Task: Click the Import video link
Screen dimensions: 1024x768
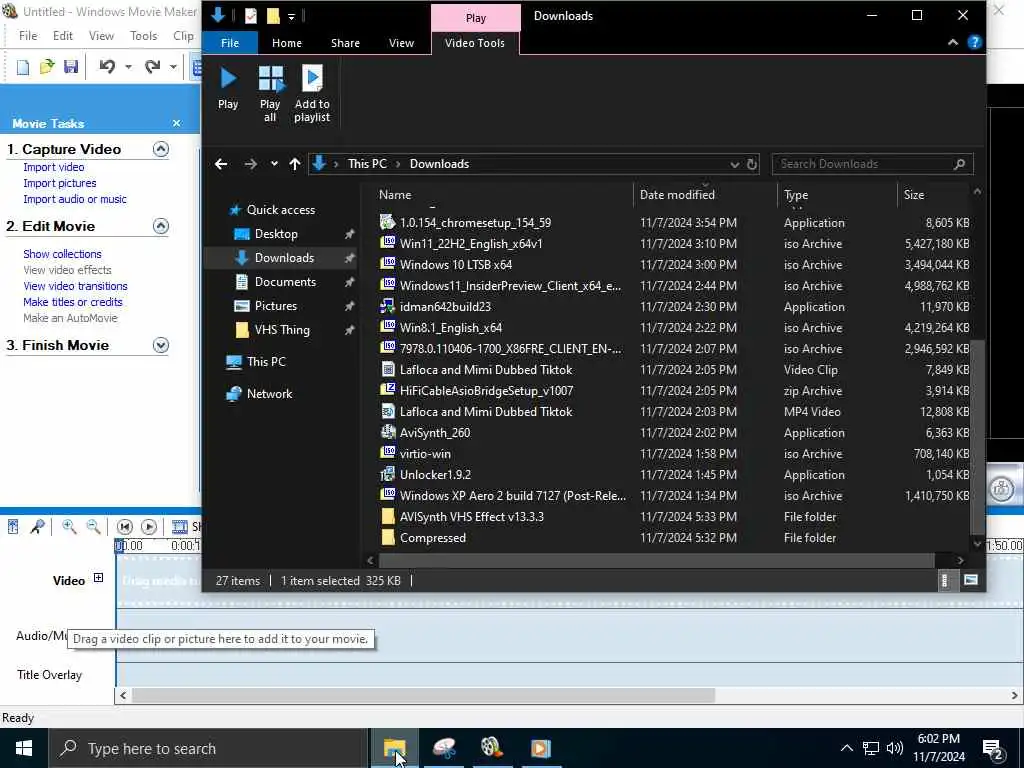Action: tap(54, 167)
